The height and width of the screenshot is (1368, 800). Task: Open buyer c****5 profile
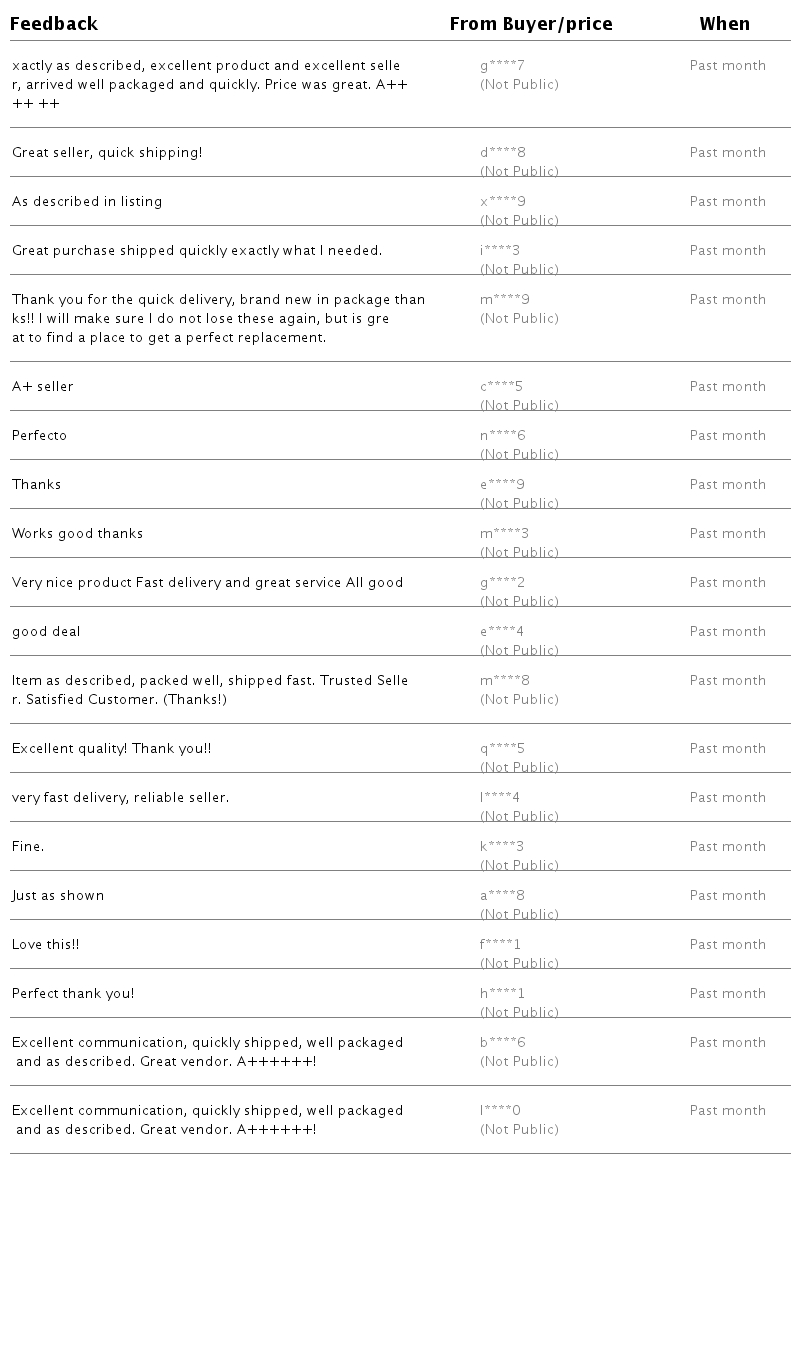click(501, 387)
